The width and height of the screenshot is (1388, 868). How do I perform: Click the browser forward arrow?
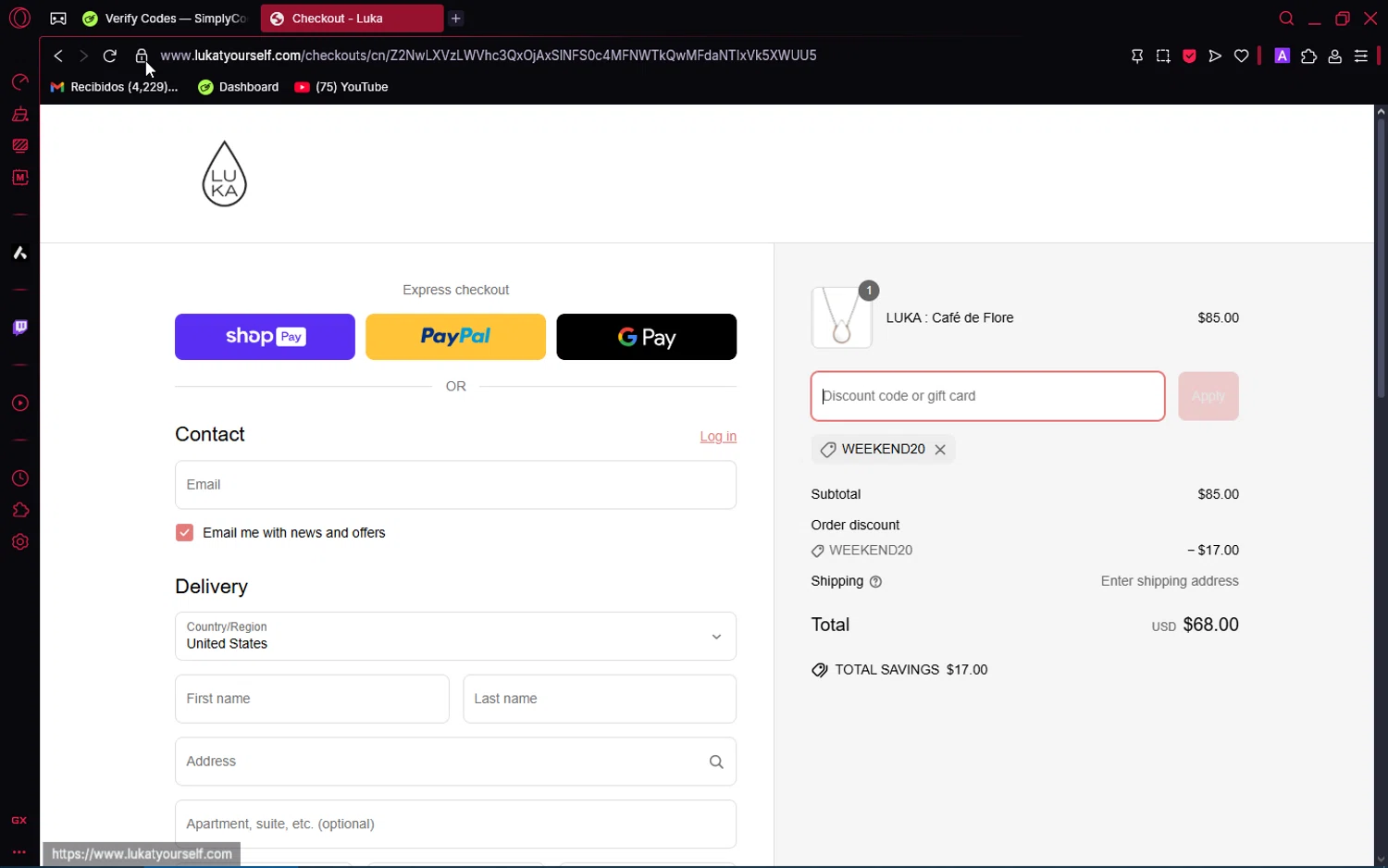coord(83,56)
